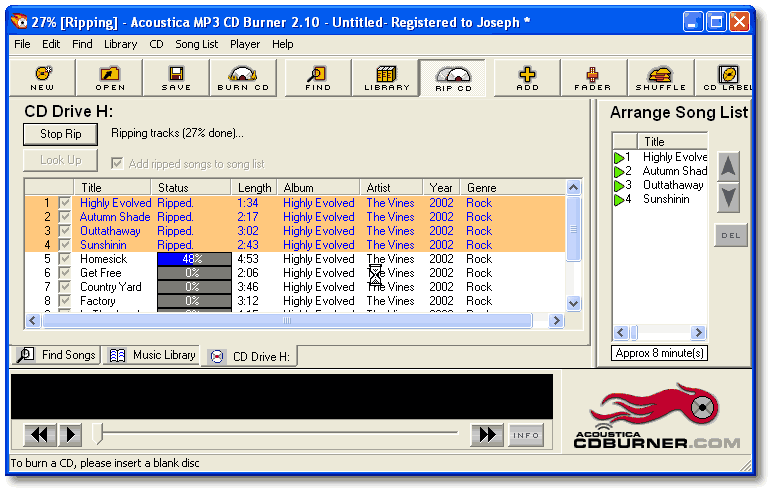Image resolution: width=771 pixels, height=491 pixels.
Task: Start burning with the Burn CD icon
Action: (243, 78)
